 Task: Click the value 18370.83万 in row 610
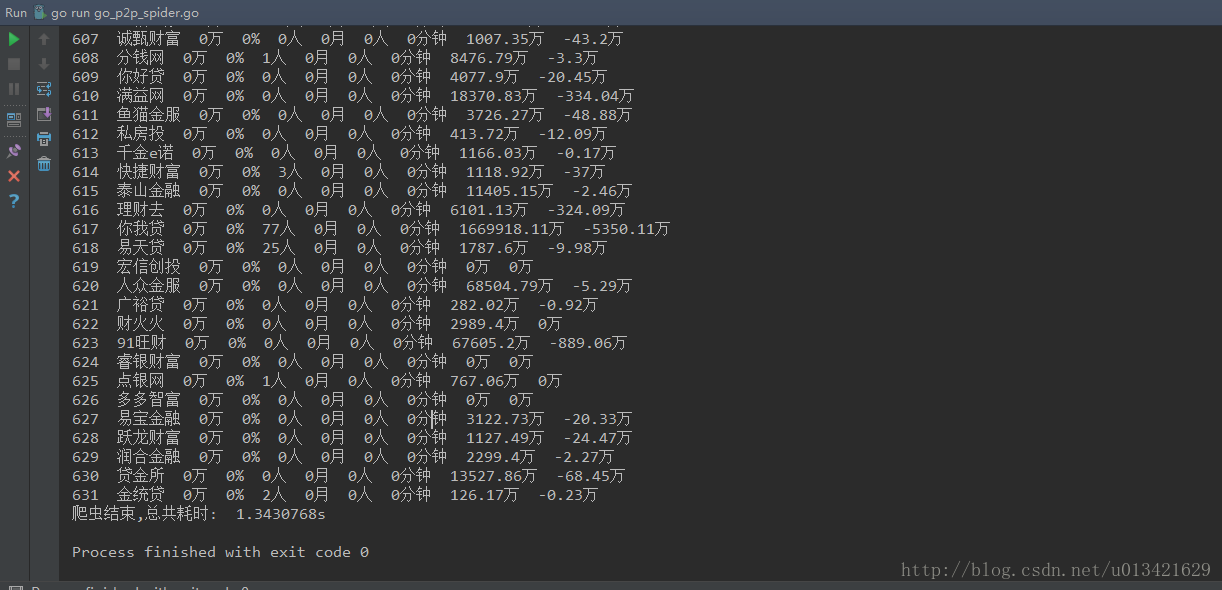point(495,96)
